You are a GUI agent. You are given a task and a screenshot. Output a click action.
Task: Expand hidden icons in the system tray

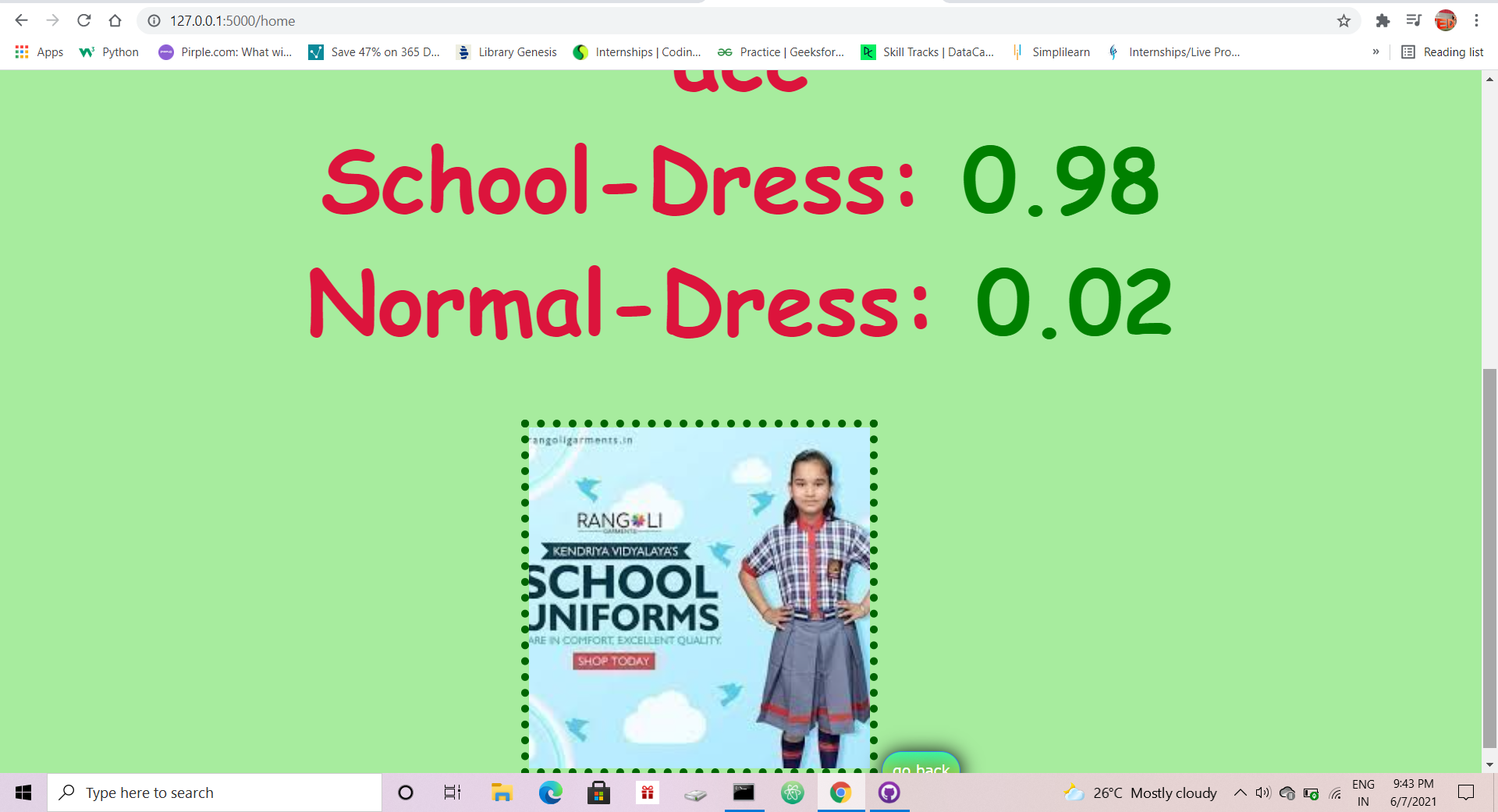(1239, 792)
